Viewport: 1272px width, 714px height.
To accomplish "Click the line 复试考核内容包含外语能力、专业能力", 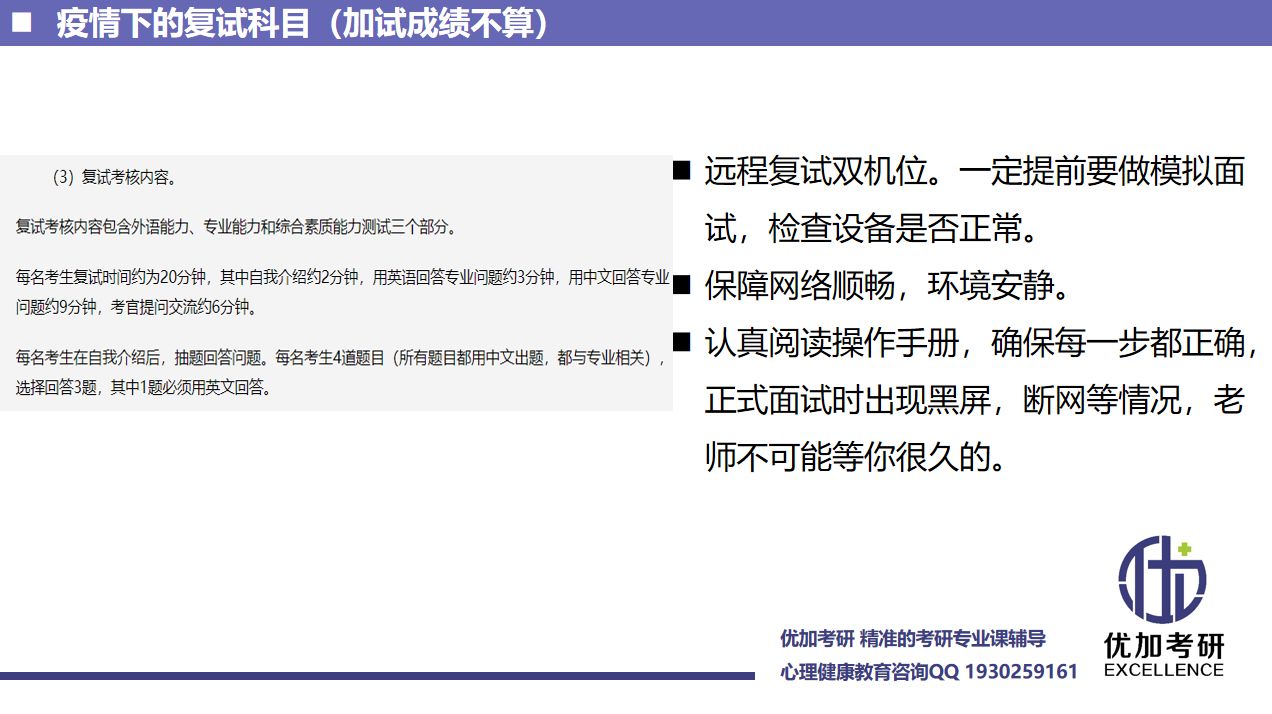I will click(x=237, y=227).
